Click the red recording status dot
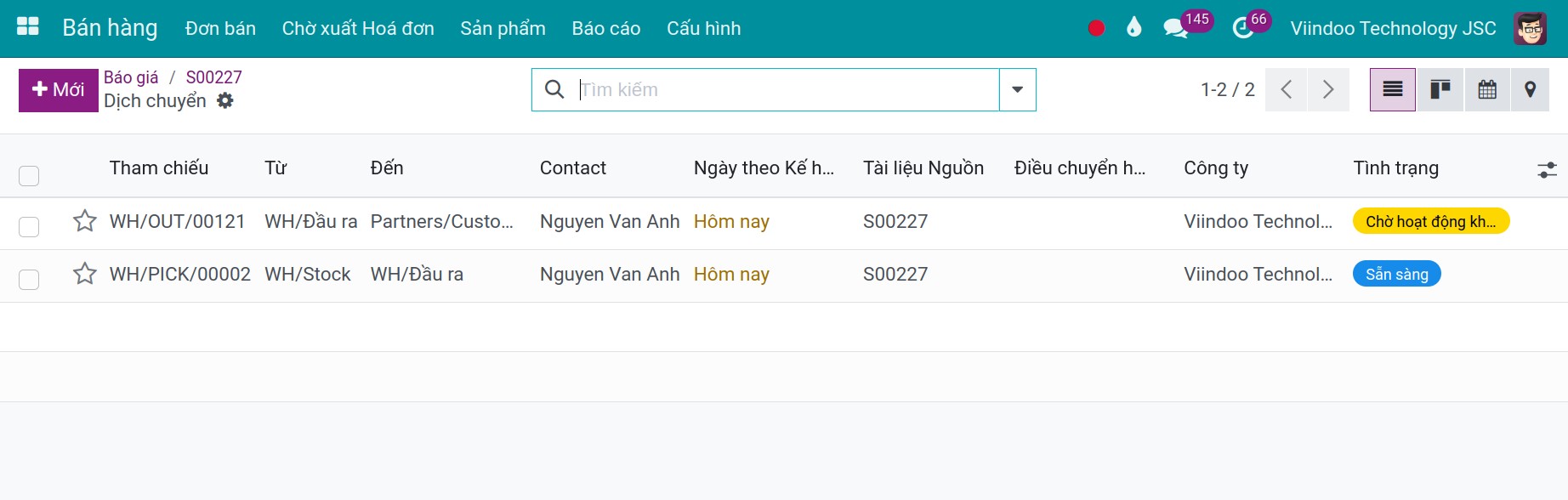 coord(1096,28)
